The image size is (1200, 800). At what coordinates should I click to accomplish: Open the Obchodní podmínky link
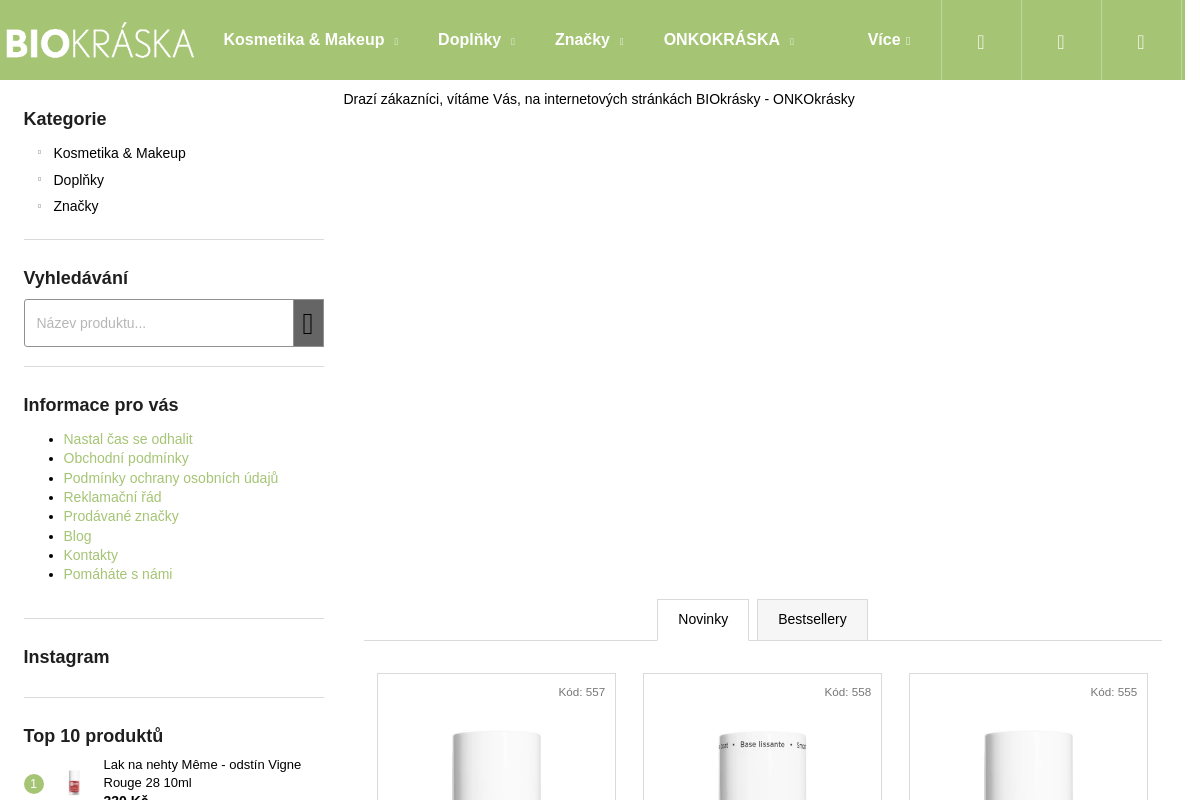pos(126,458)
